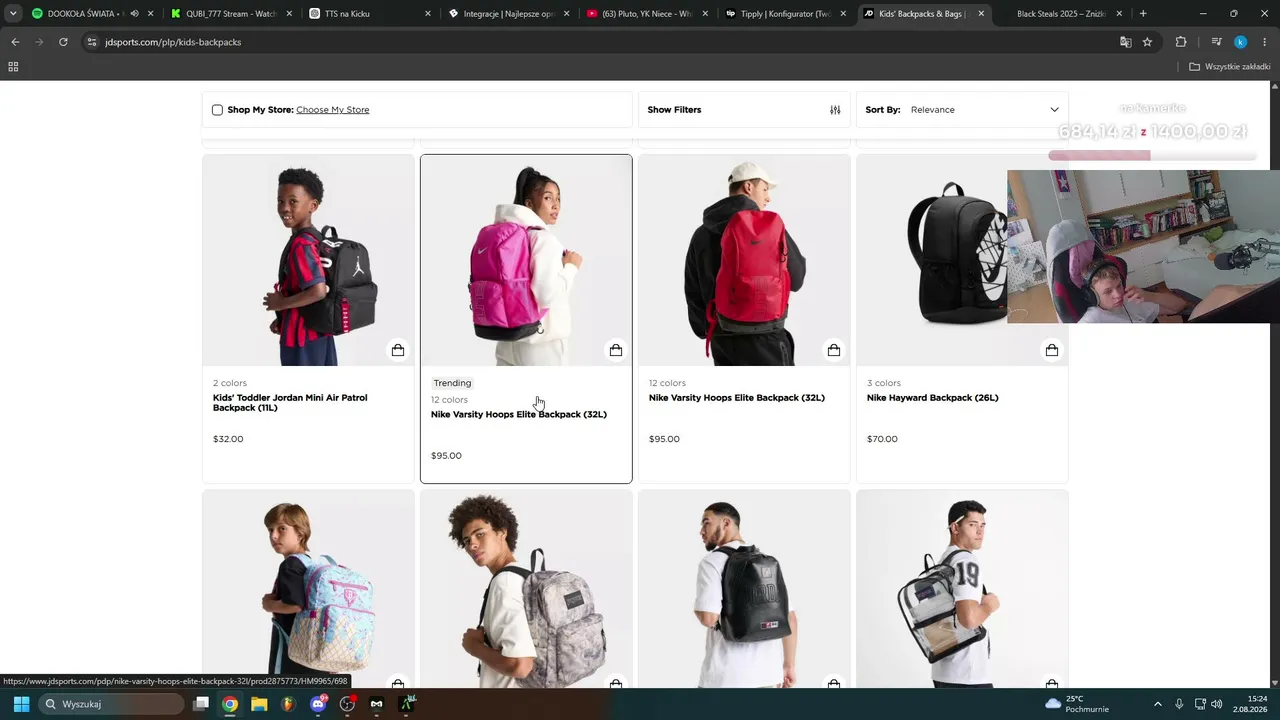Open the Trending Nike Varsity Hoops Elite title

click(x=519, y=414)
